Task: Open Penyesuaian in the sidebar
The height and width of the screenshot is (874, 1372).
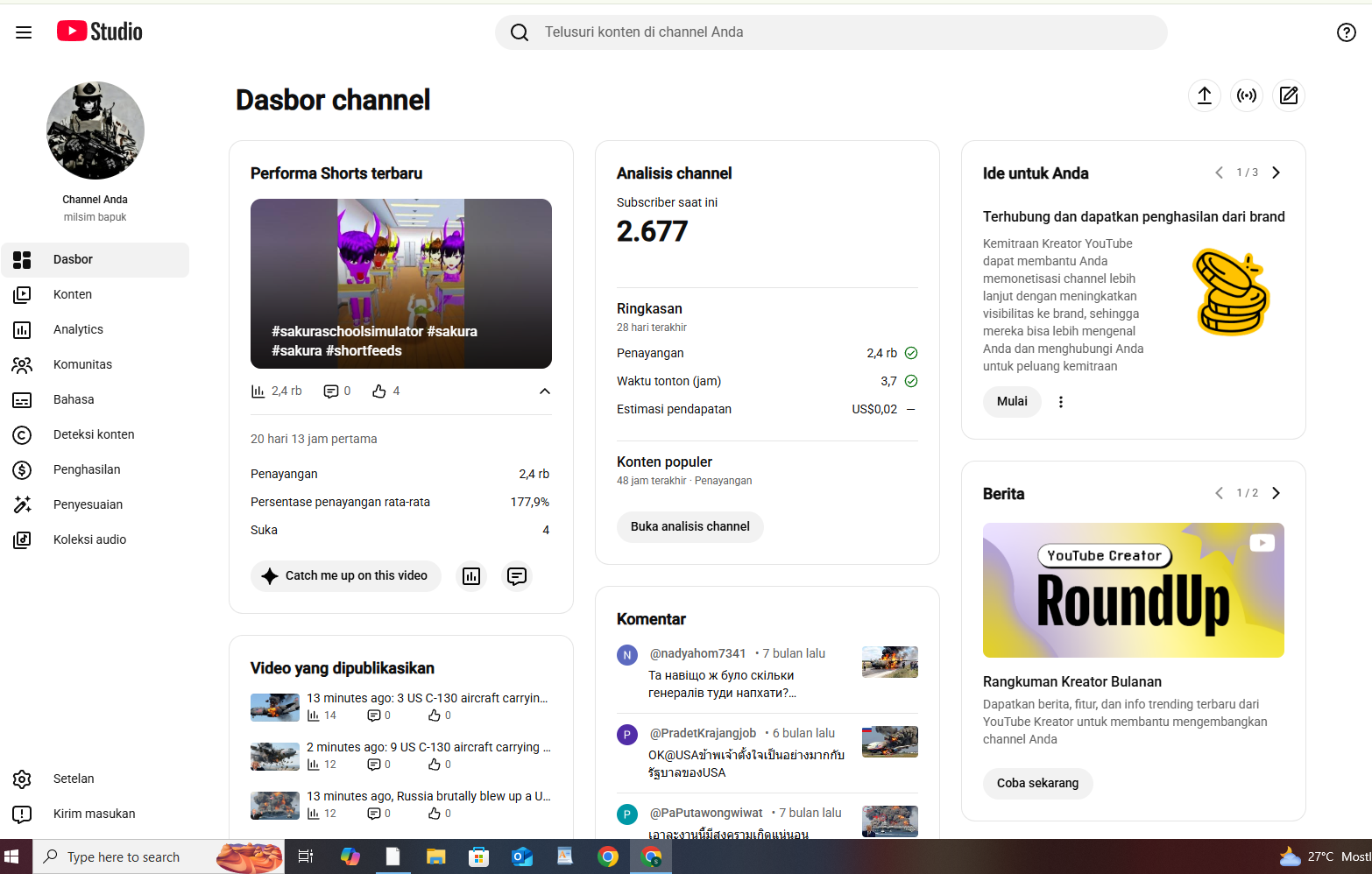Action: click(95, 505)
